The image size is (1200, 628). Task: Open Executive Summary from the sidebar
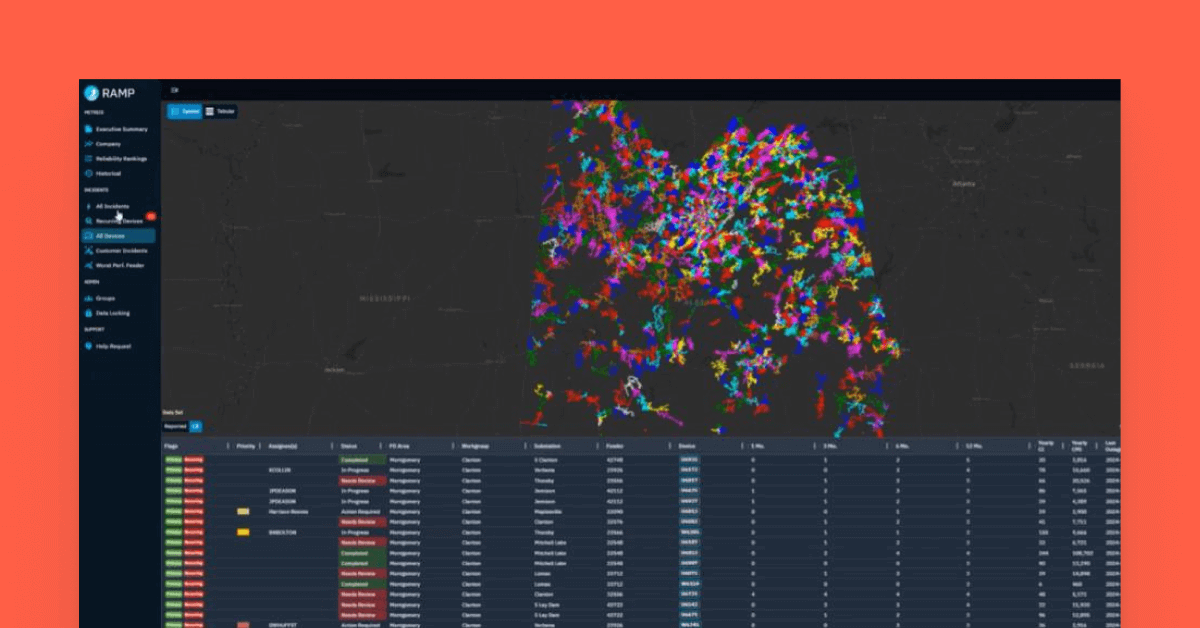click(x=121, y=129)
